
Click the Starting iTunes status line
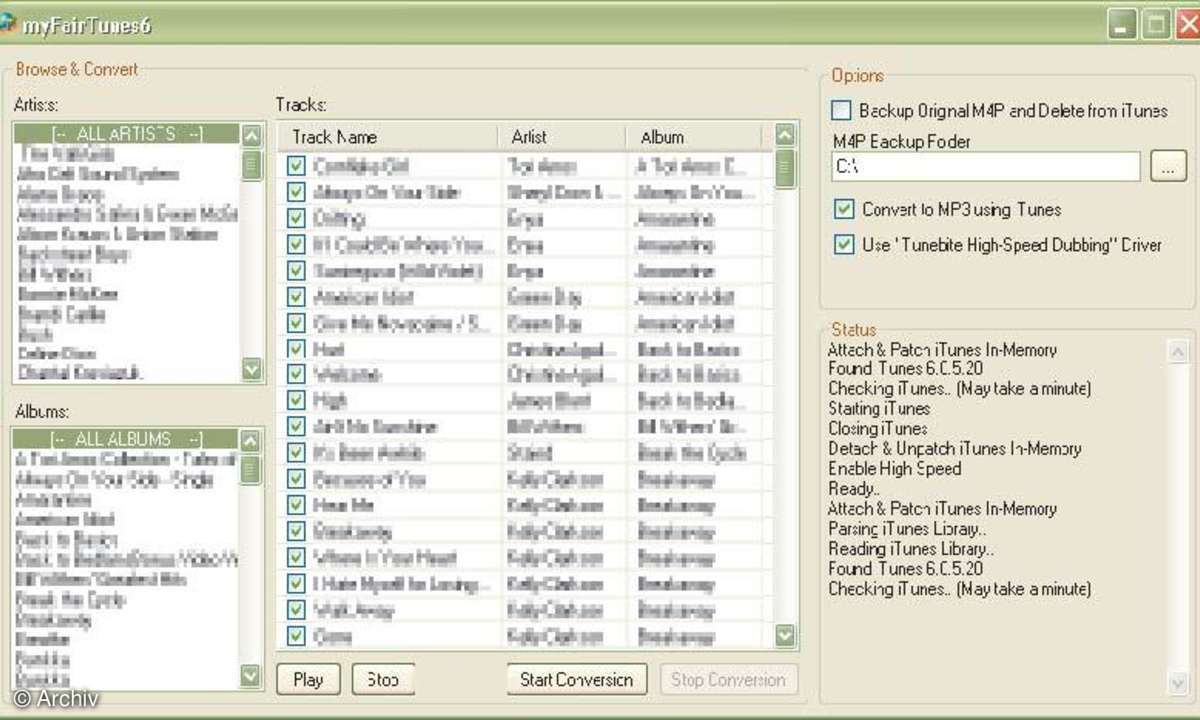click(x=879, y=408)
